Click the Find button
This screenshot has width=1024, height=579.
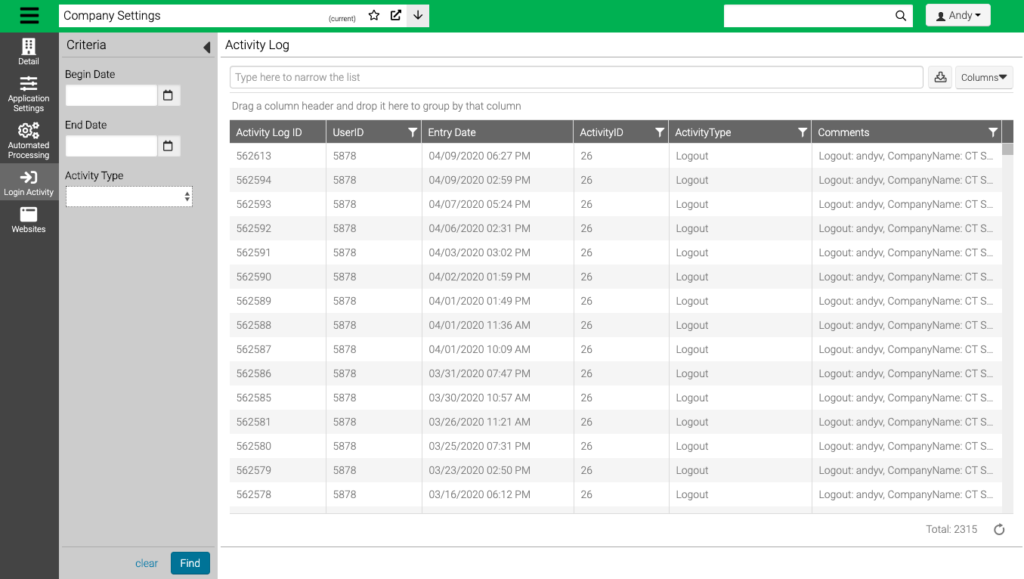189,563
